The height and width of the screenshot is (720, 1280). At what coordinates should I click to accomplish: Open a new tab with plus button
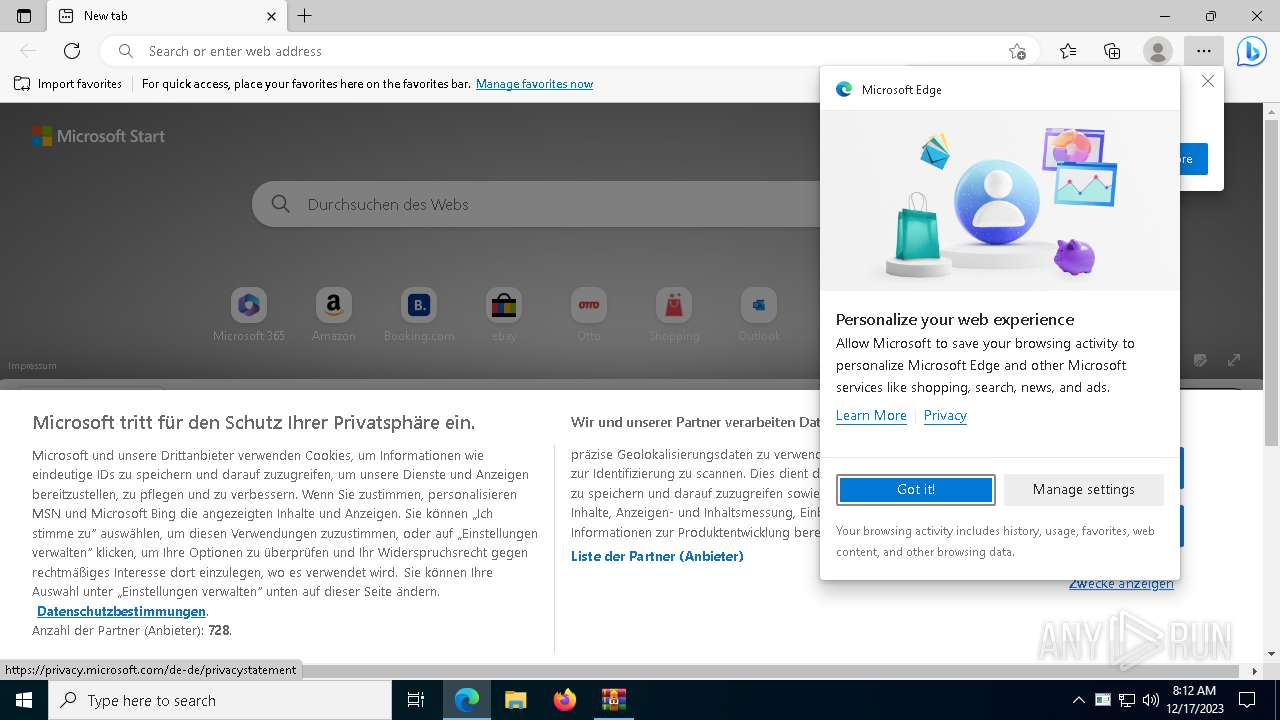pos(305,16)
